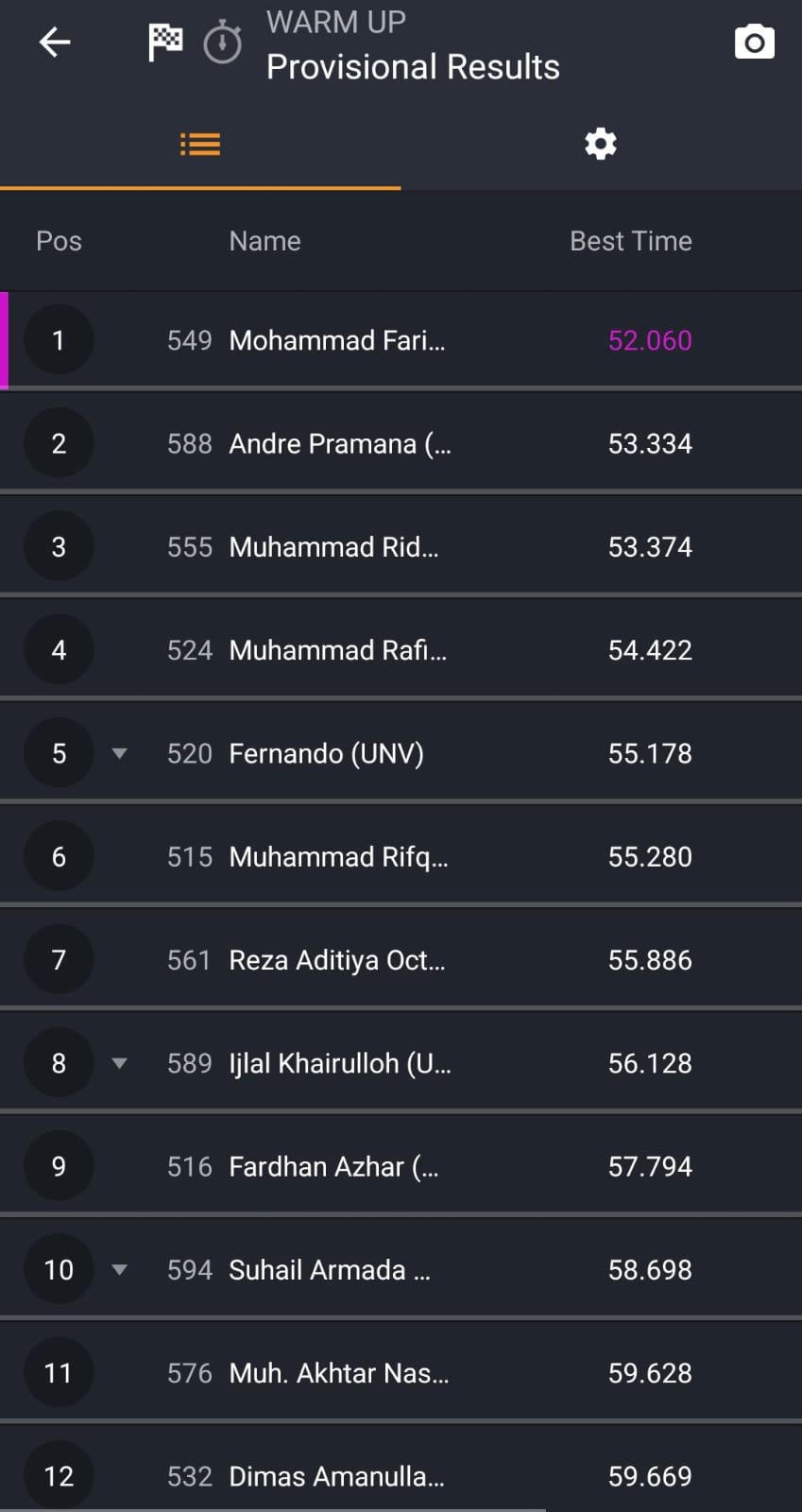This screenshot has height=1512, width=802.
Task: Tap the 52.060 best time value
Action: [x=650, y=340]
